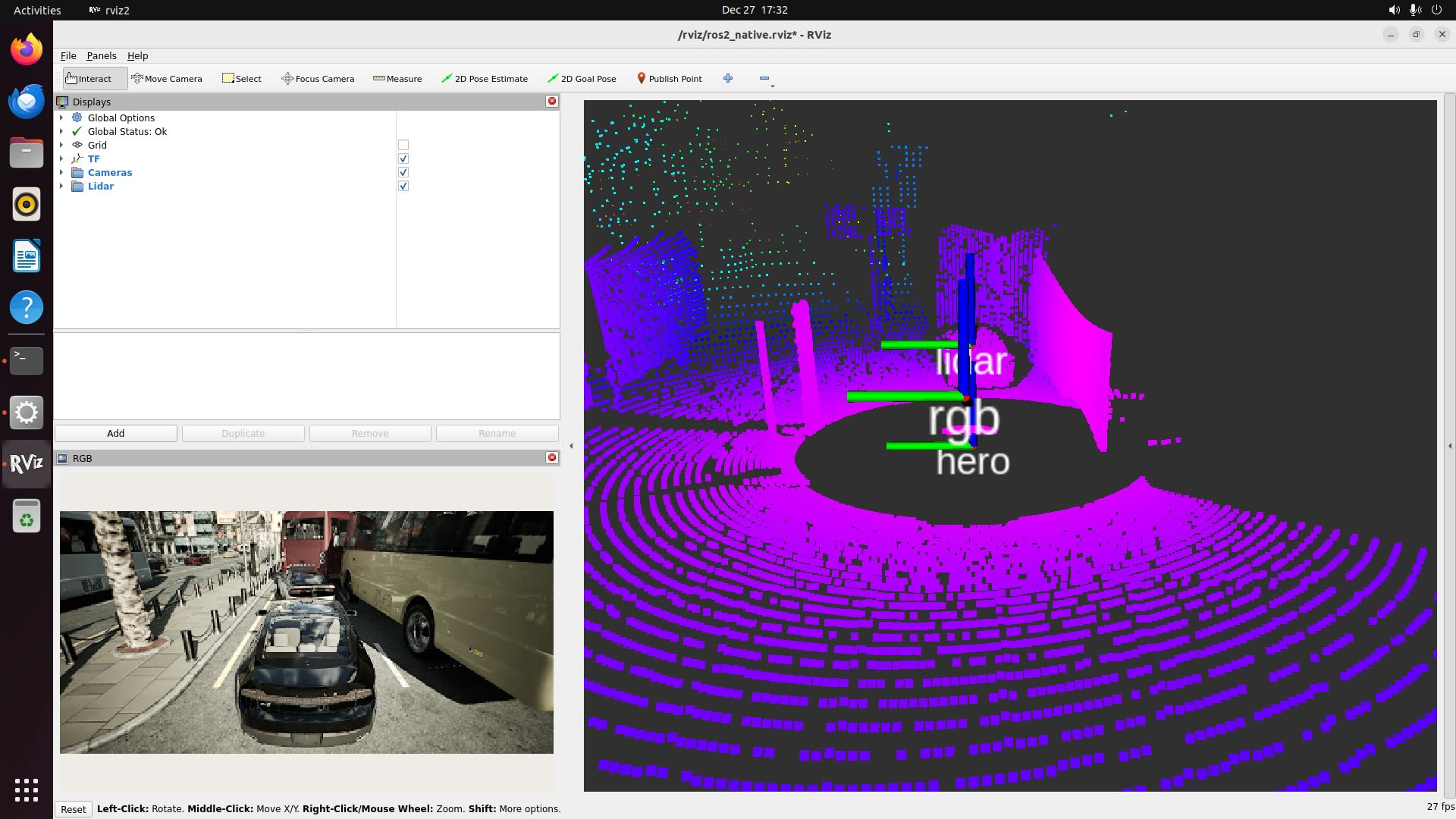Open LibreOffice Writer from the dock
Image resolution: width=1456 pixels, height=819 pixels.
27,256
